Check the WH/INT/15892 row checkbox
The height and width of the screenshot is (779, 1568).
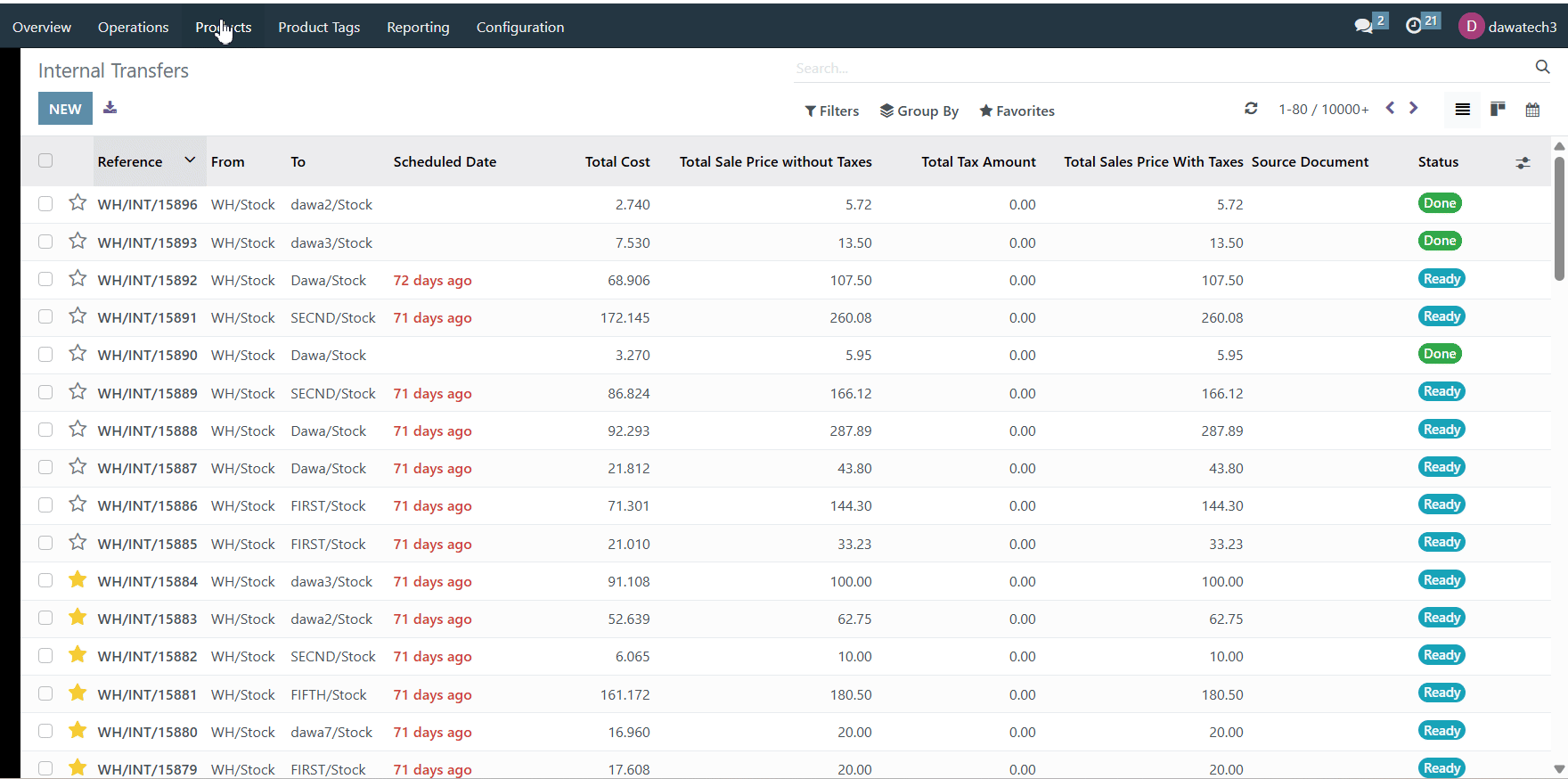(45, 279)
